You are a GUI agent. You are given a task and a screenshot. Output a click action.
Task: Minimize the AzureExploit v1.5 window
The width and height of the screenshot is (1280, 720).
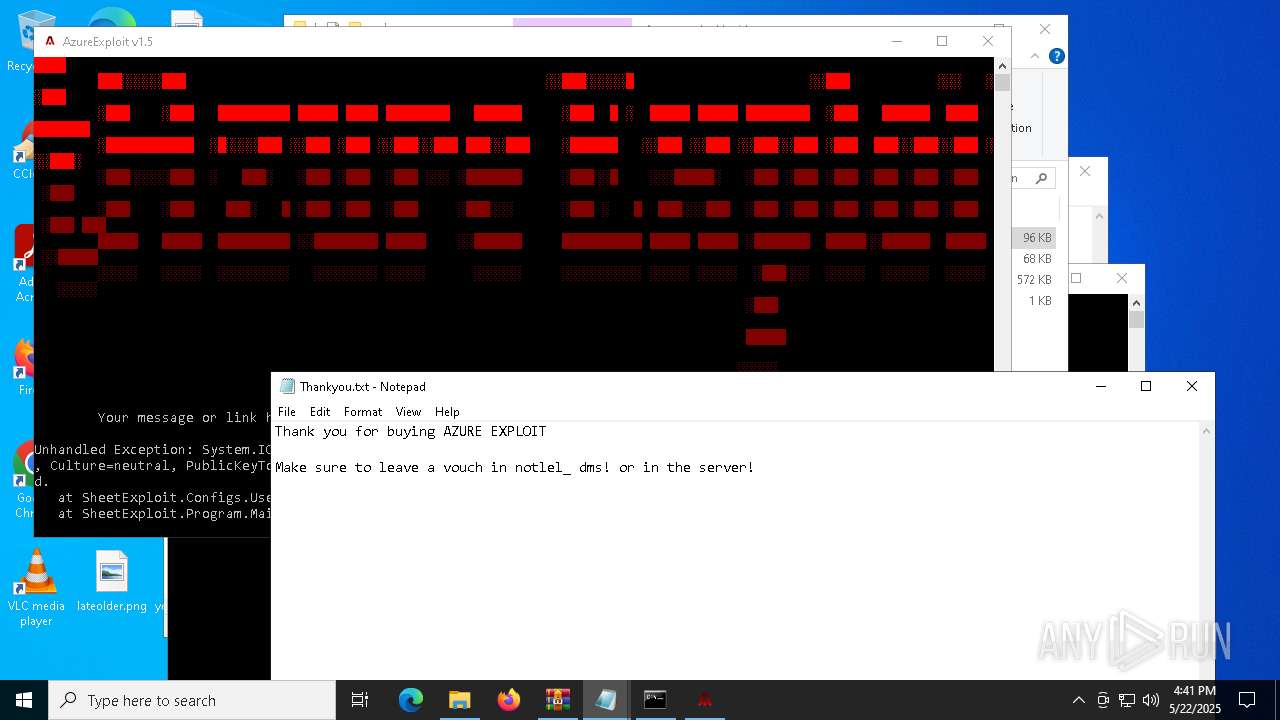pos(897,41)
